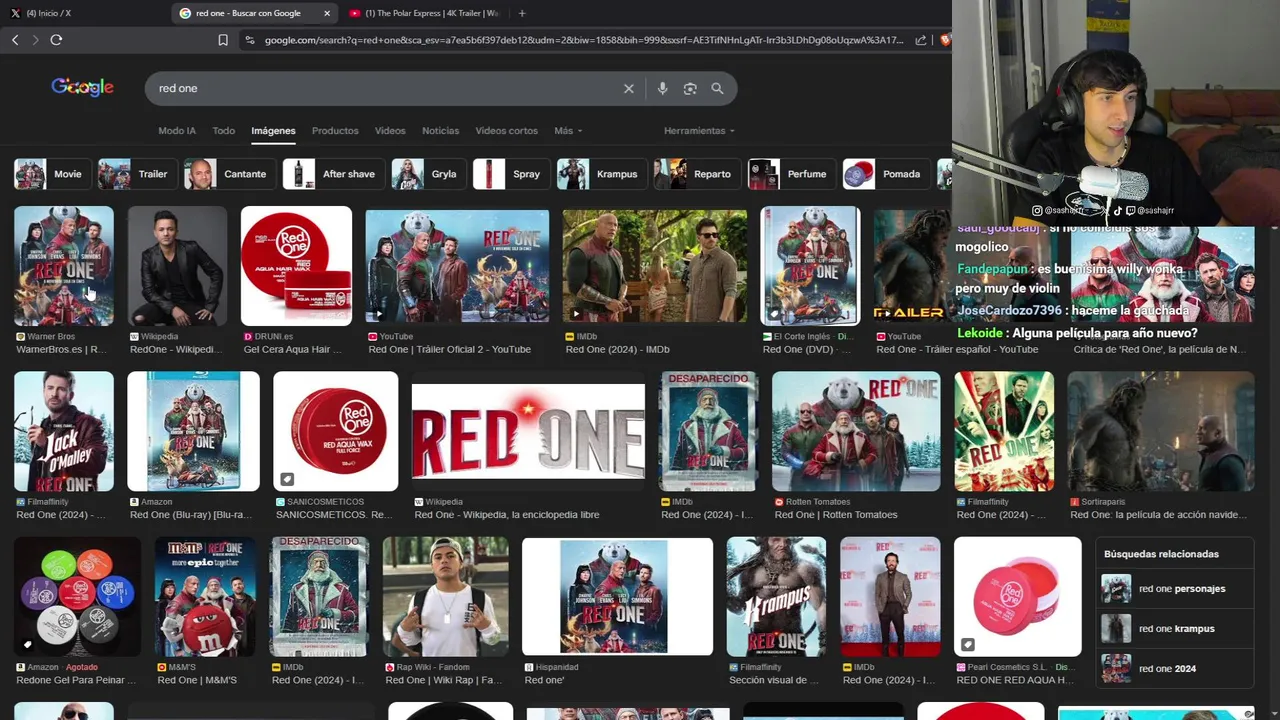This screenshot has width=1280, height=720.
Task: Switch to The Polar Express YouTube tab
Action: (x=425, y=13)
